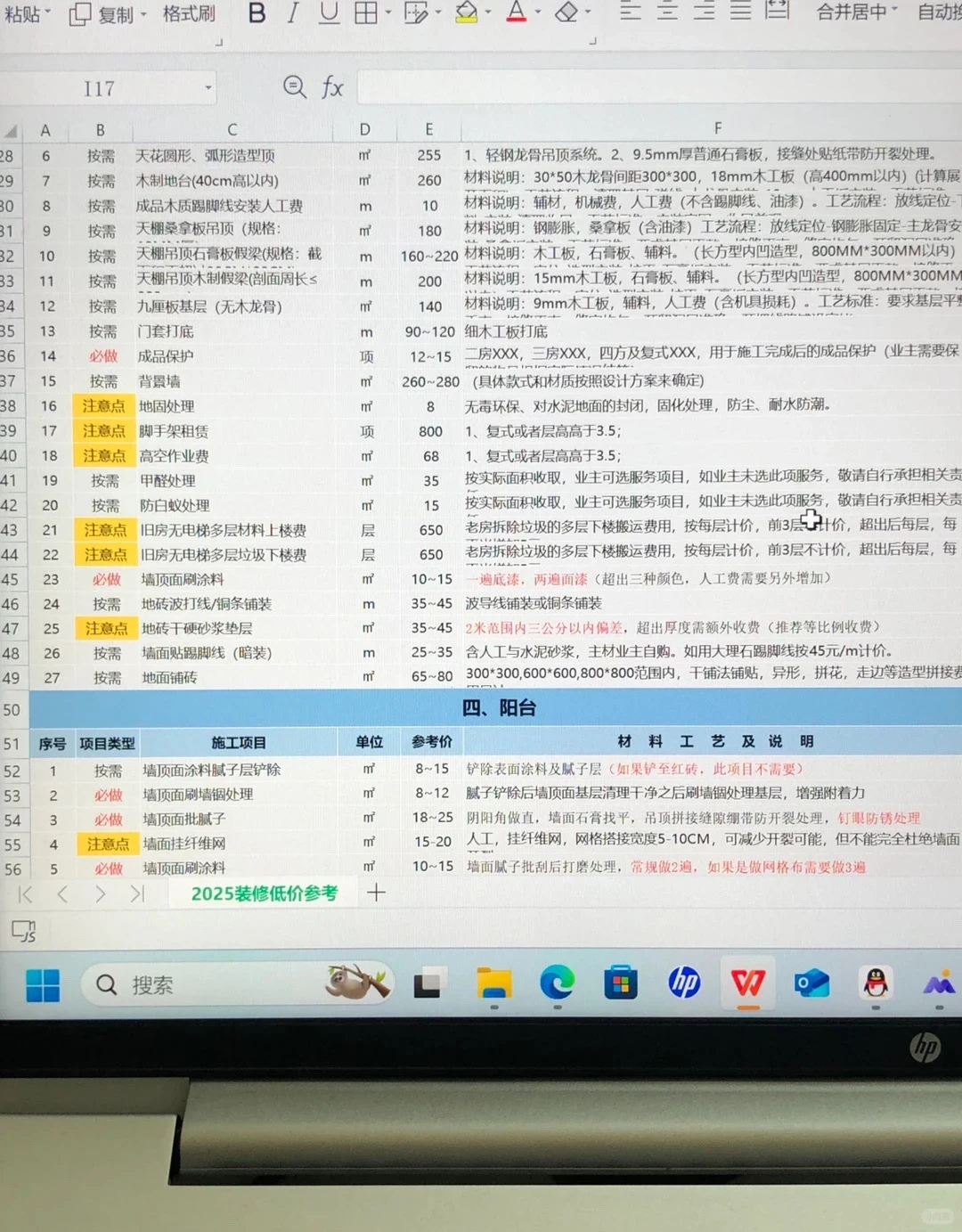Click the last-sheet navigation arrow button
This screenshot has height=1232, width=962.
139,893
